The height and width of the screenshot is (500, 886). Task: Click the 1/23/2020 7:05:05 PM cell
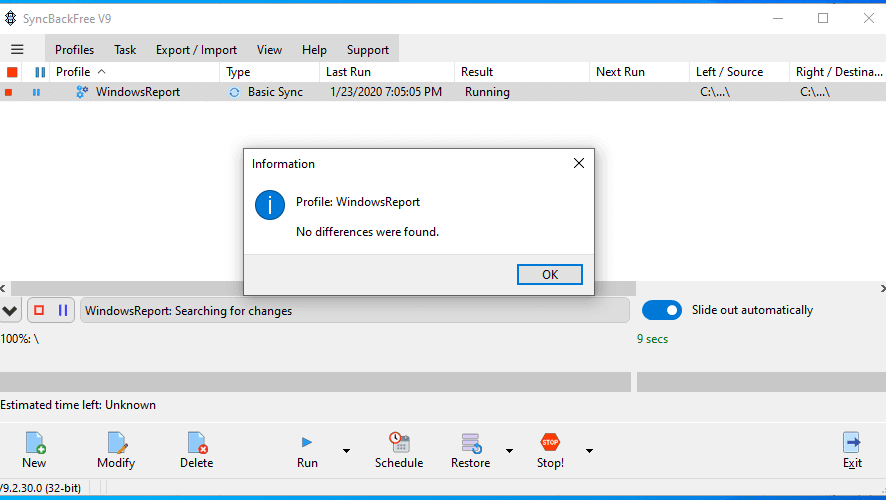(x=386, y=92)
